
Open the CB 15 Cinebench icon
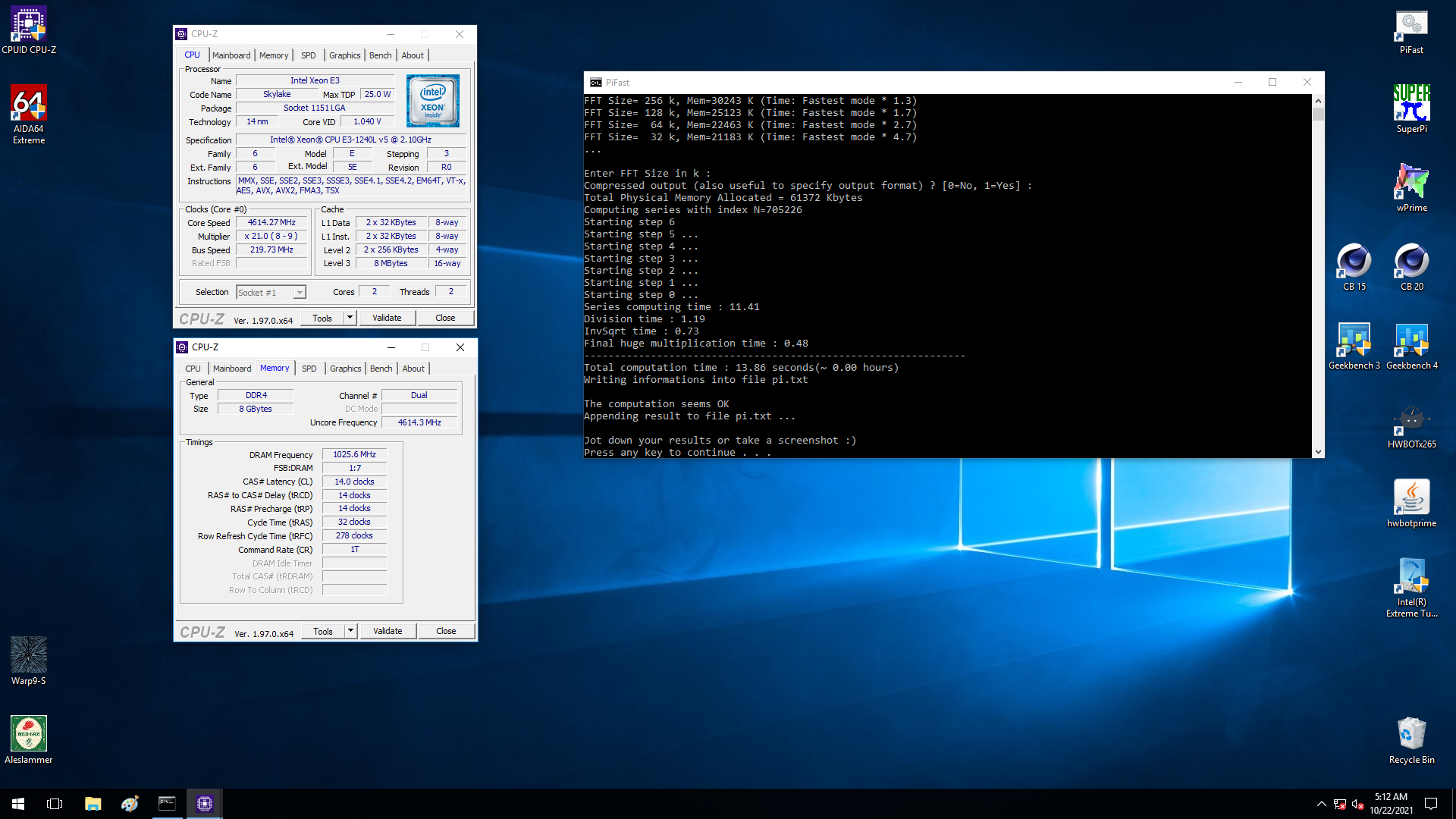coord(1354,267)
